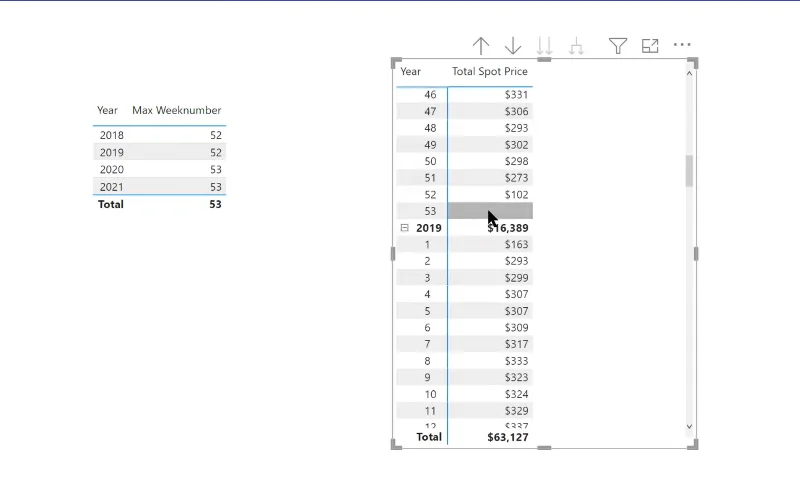The image size is (800, 500).
Task: Select the bottom-left resize handle of matrix
Action: pyautogui.click(x=396, y=445)
